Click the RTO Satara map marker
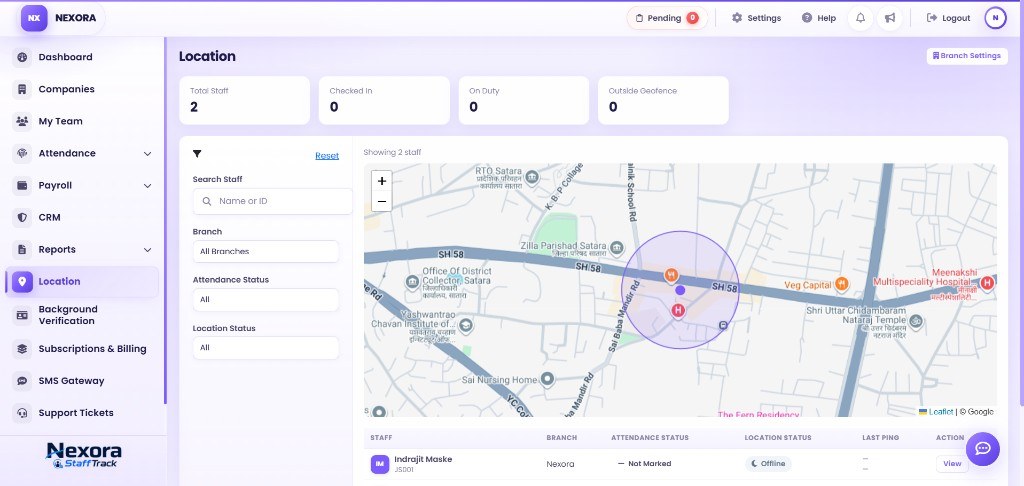Viewport: 1024px width, 486px height. [532, 177]
